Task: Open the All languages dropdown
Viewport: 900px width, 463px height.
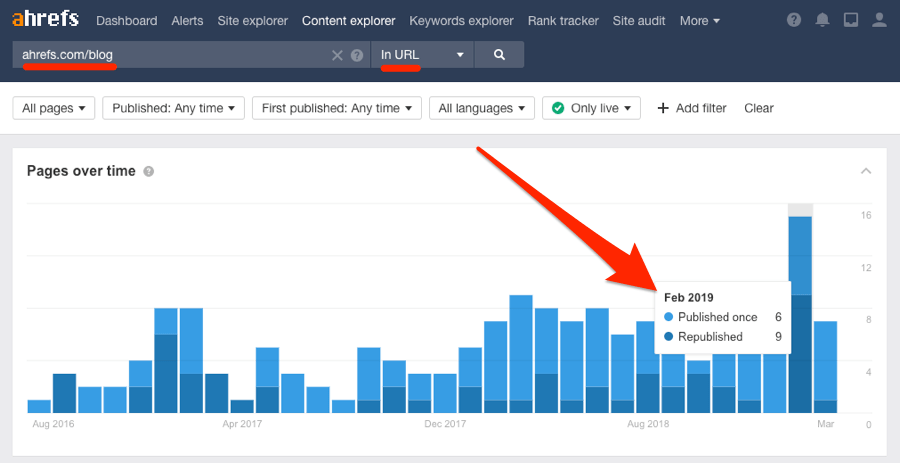Action: [x=482, y=108]
